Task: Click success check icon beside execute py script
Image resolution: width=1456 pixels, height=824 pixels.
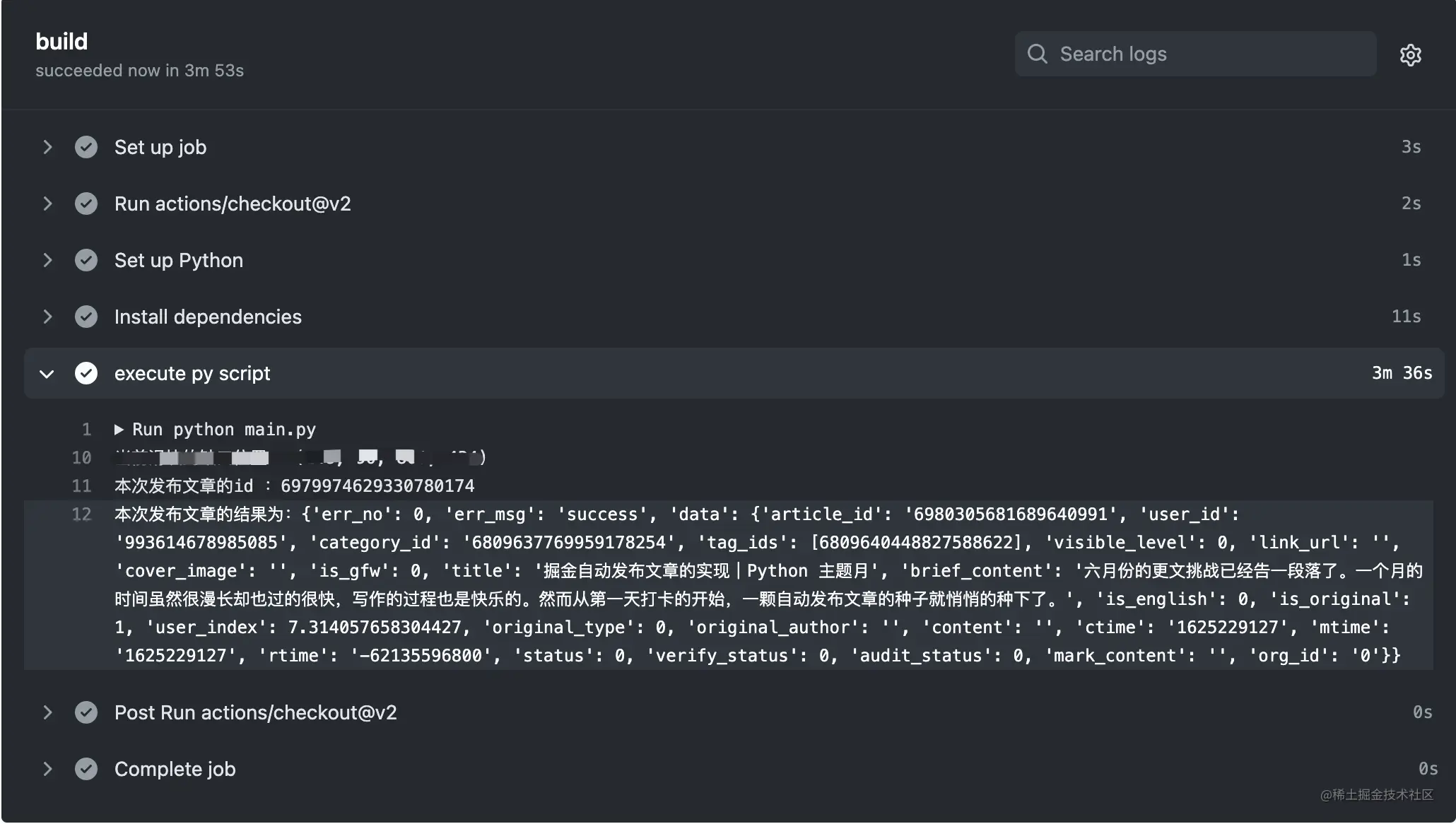Action: click(x=86, y=373)
